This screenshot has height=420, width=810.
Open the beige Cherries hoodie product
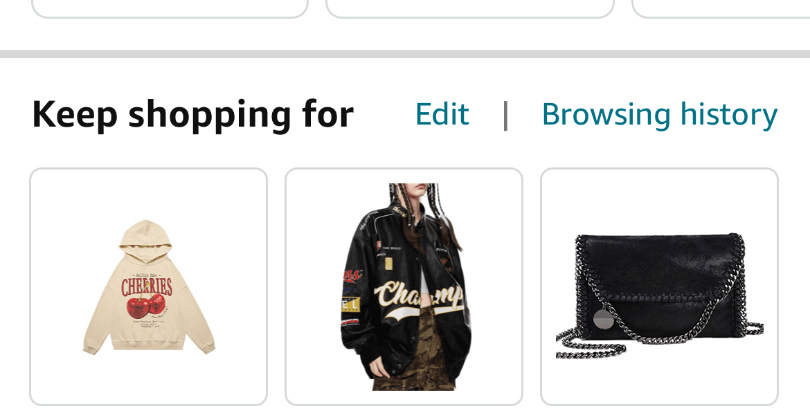pos(148,287)
